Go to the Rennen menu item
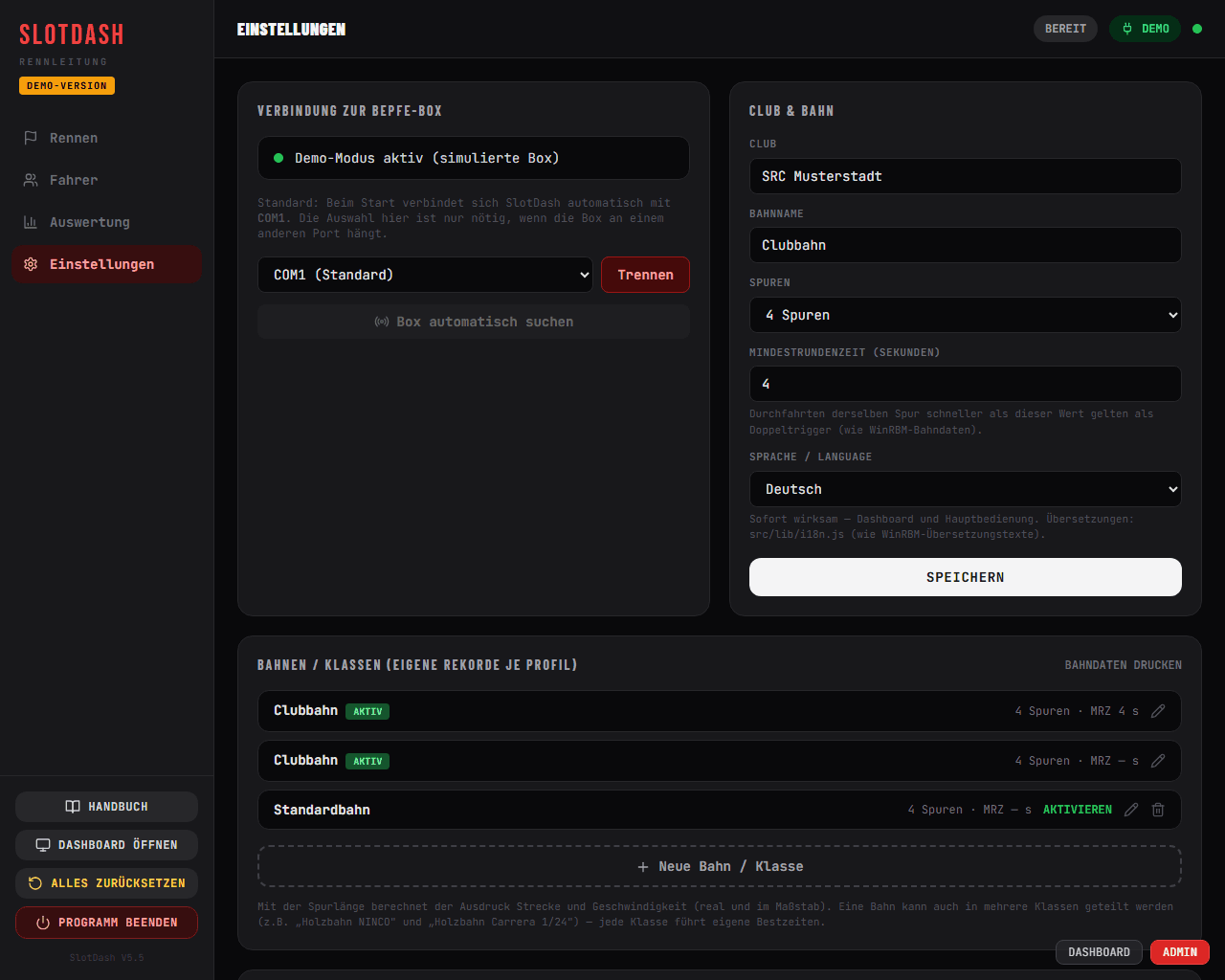This screenshot has width=1225, height=980. [x=106, y=138]
